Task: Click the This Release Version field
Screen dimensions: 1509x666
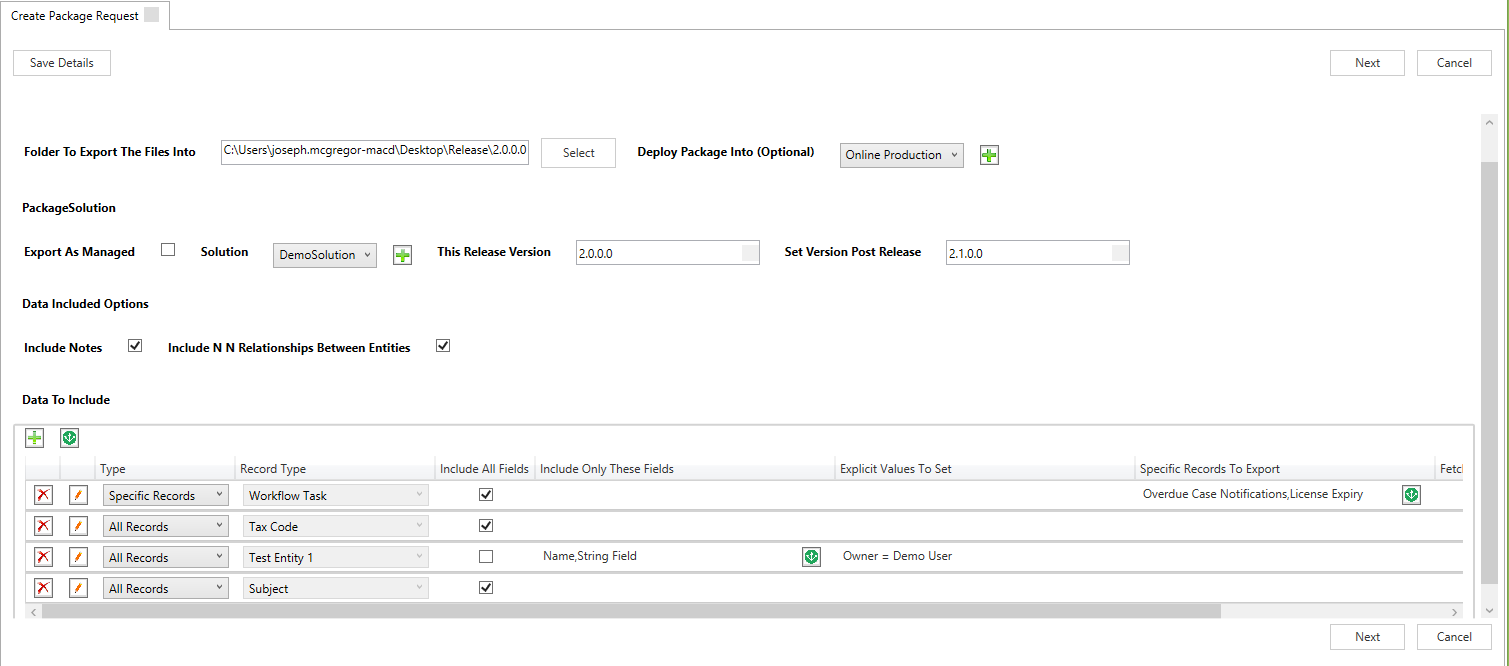Action: coord(658,254)
